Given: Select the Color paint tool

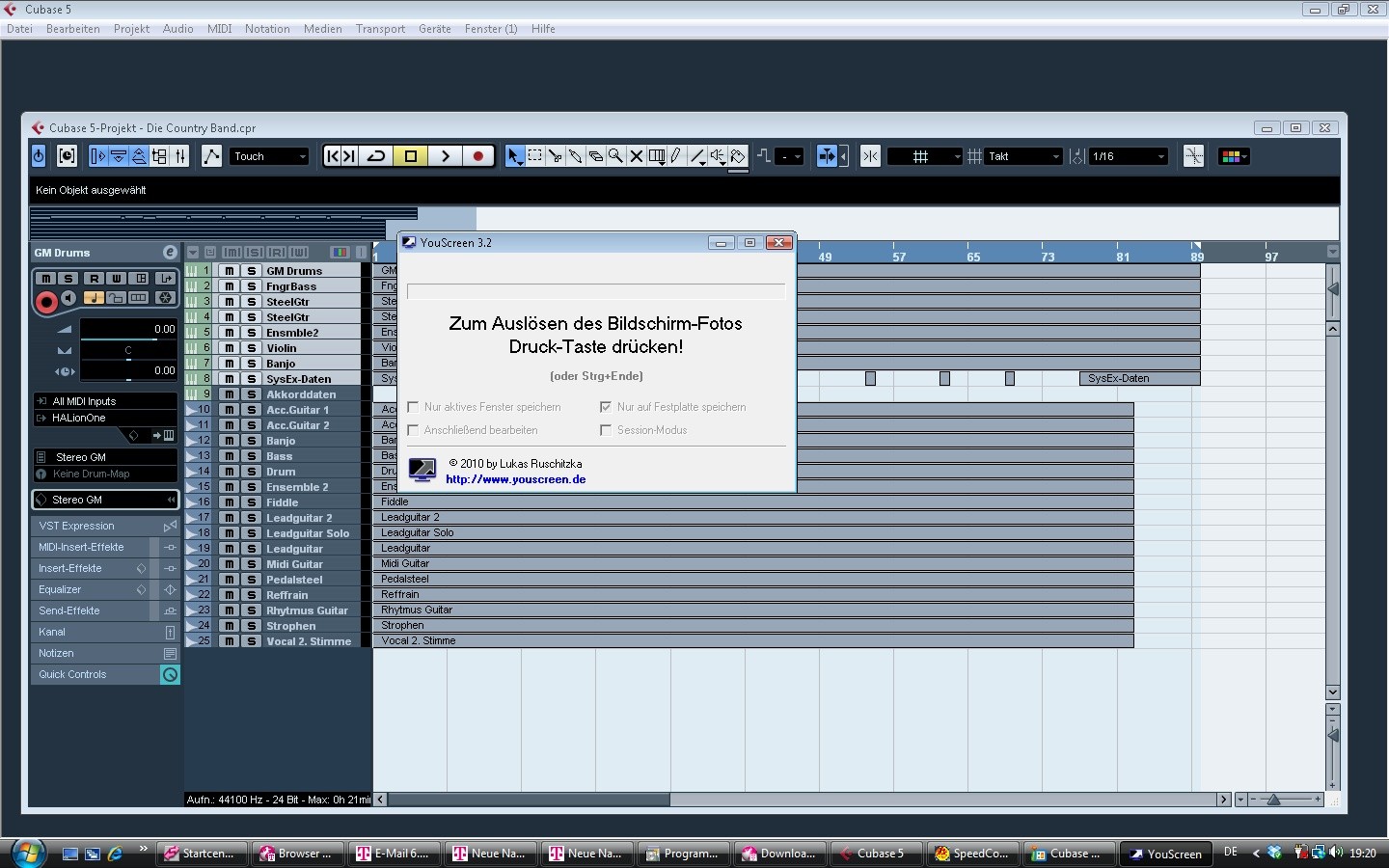Looking at the screenshot, I should (738, 156).
